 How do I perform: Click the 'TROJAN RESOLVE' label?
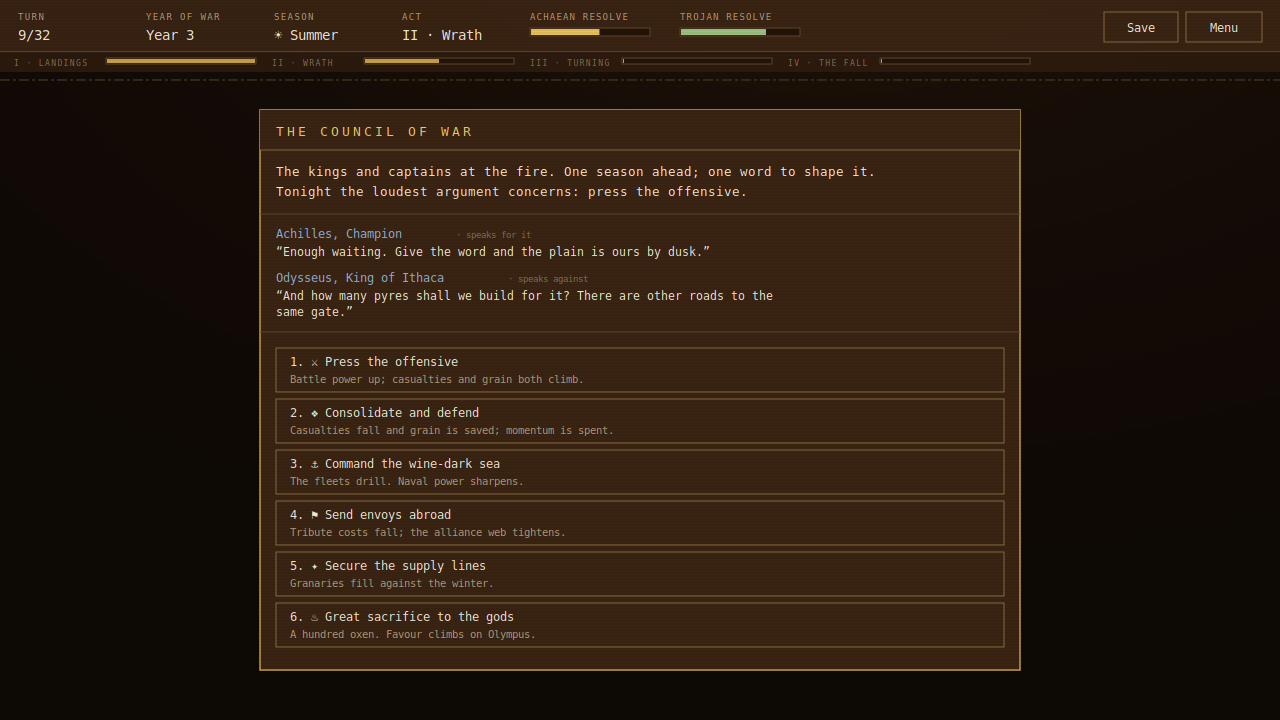point(726,17)
